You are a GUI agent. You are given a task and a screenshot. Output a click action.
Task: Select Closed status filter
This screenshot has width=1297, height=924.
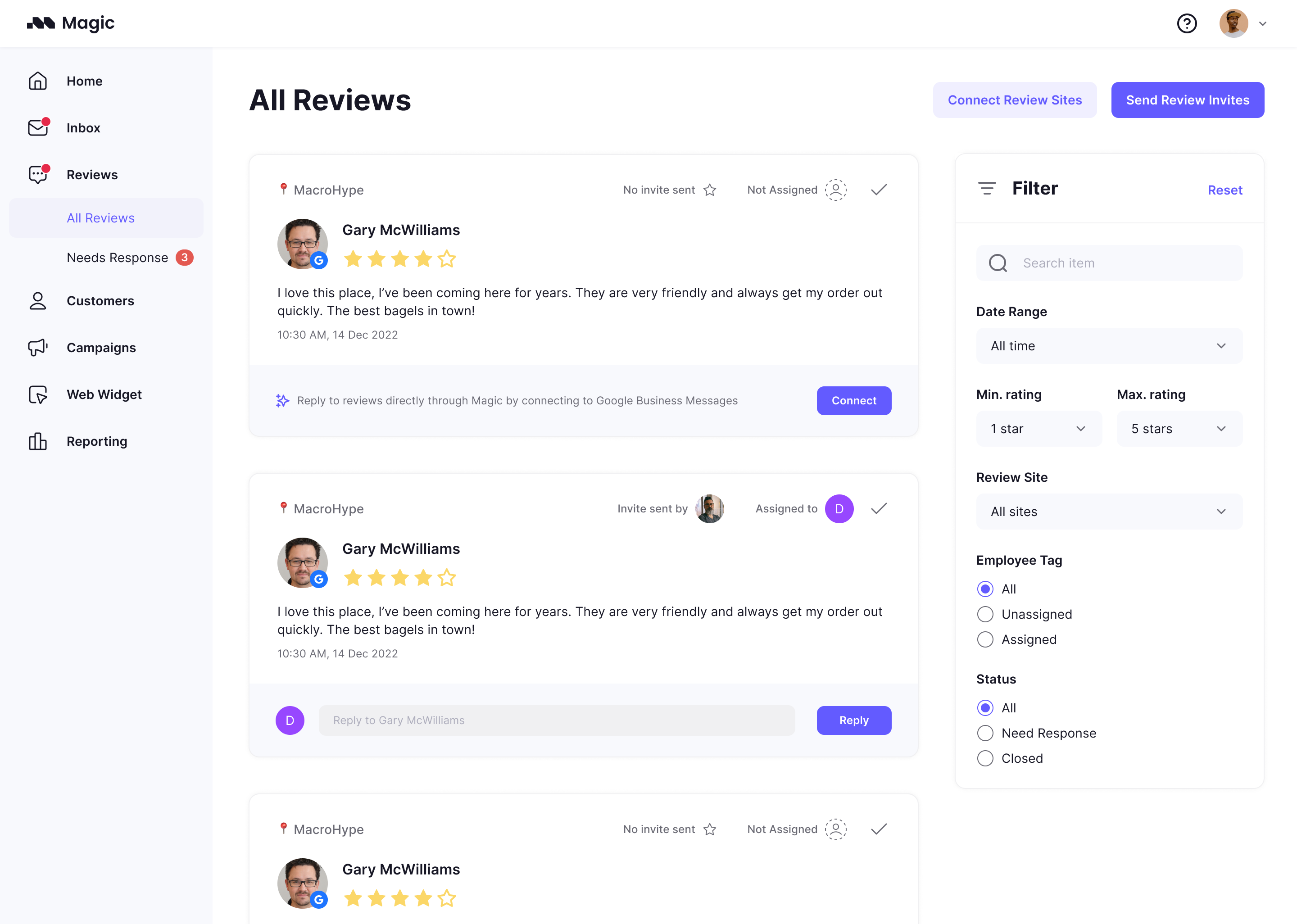[985, 758]
